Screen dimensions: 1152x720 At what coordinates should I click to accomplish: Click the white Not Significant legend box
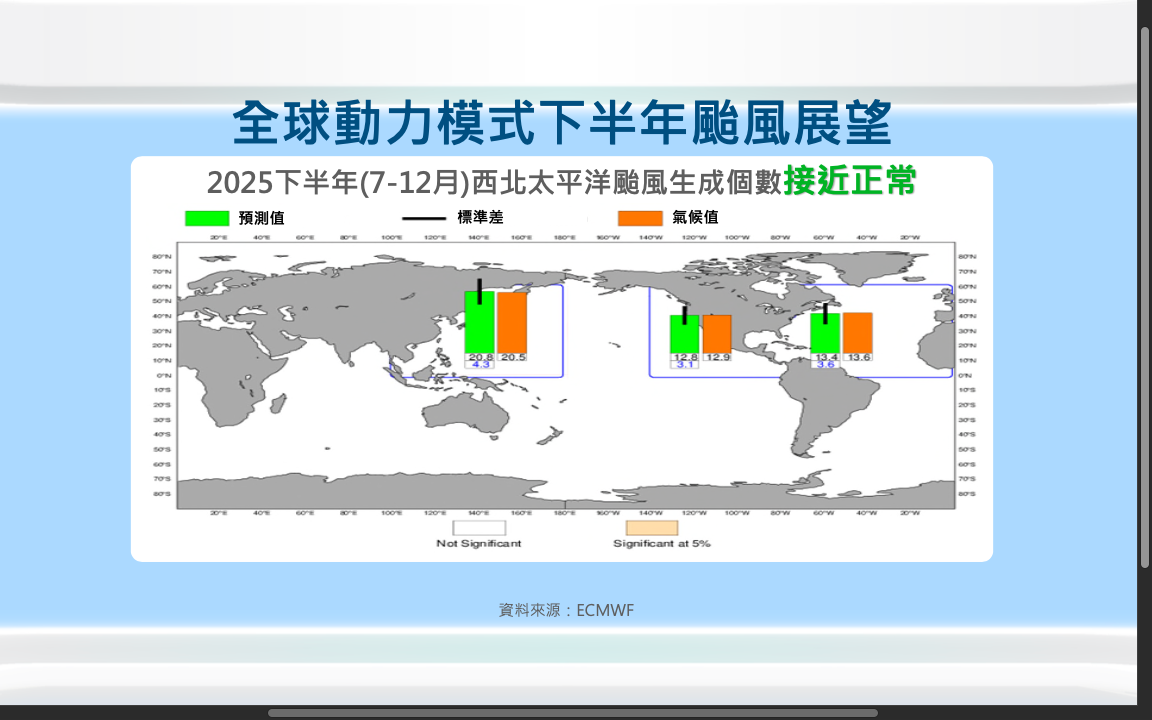pyautogui.click(x=479, y=528)
